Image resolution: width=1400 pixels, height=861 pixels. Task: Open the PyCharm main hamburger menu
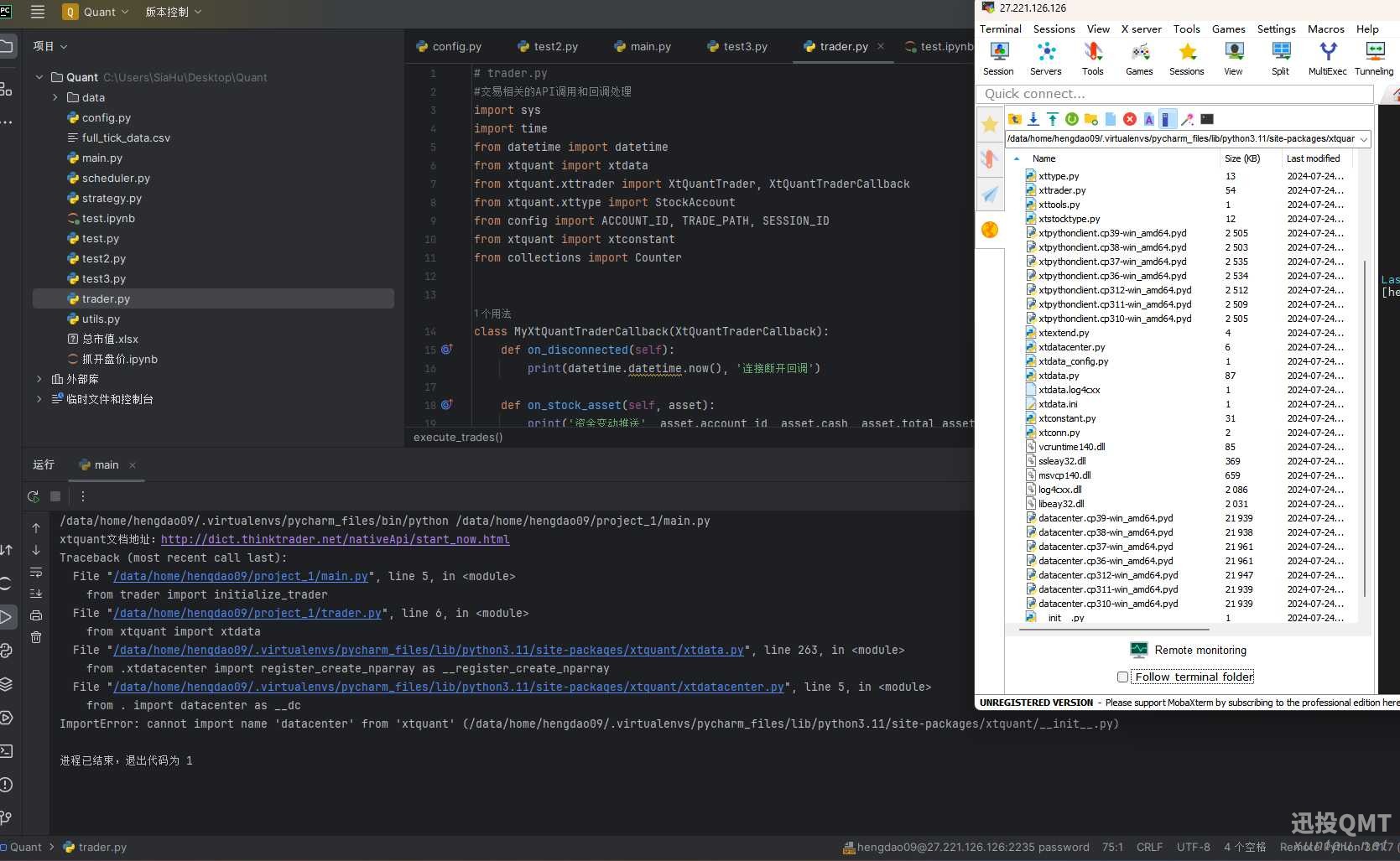37,12
